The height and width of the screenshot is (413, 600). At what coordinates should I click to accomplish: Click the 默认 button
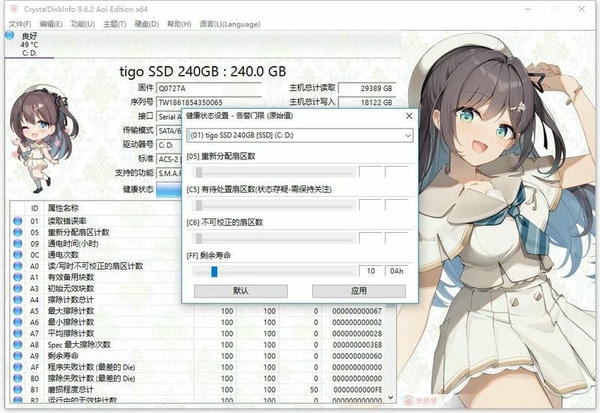pos(241,291)
